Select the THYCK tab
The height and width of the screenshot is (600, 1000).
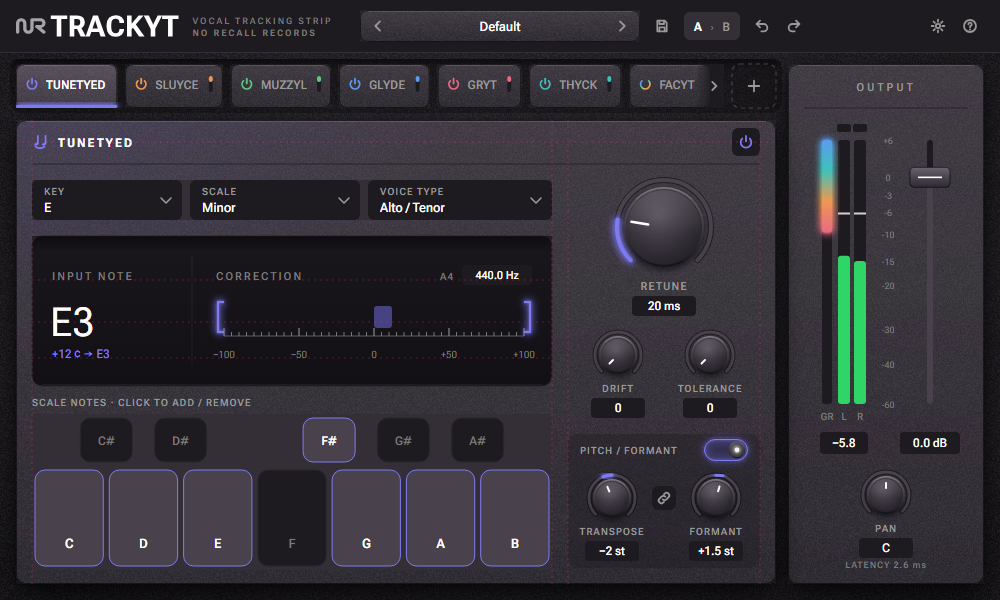pos(575,85)
